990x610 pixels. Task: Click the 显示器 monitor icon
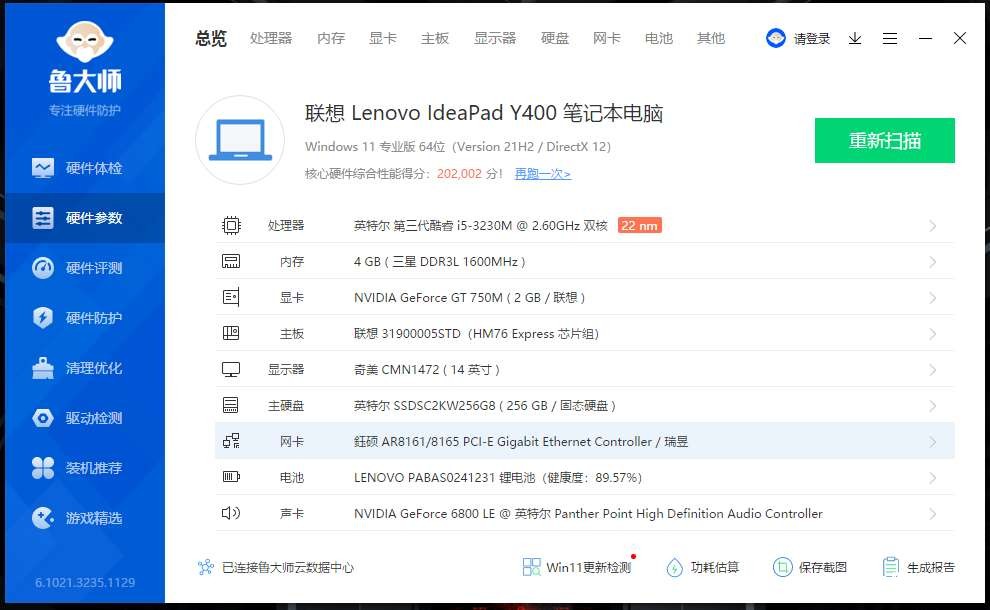231,369
